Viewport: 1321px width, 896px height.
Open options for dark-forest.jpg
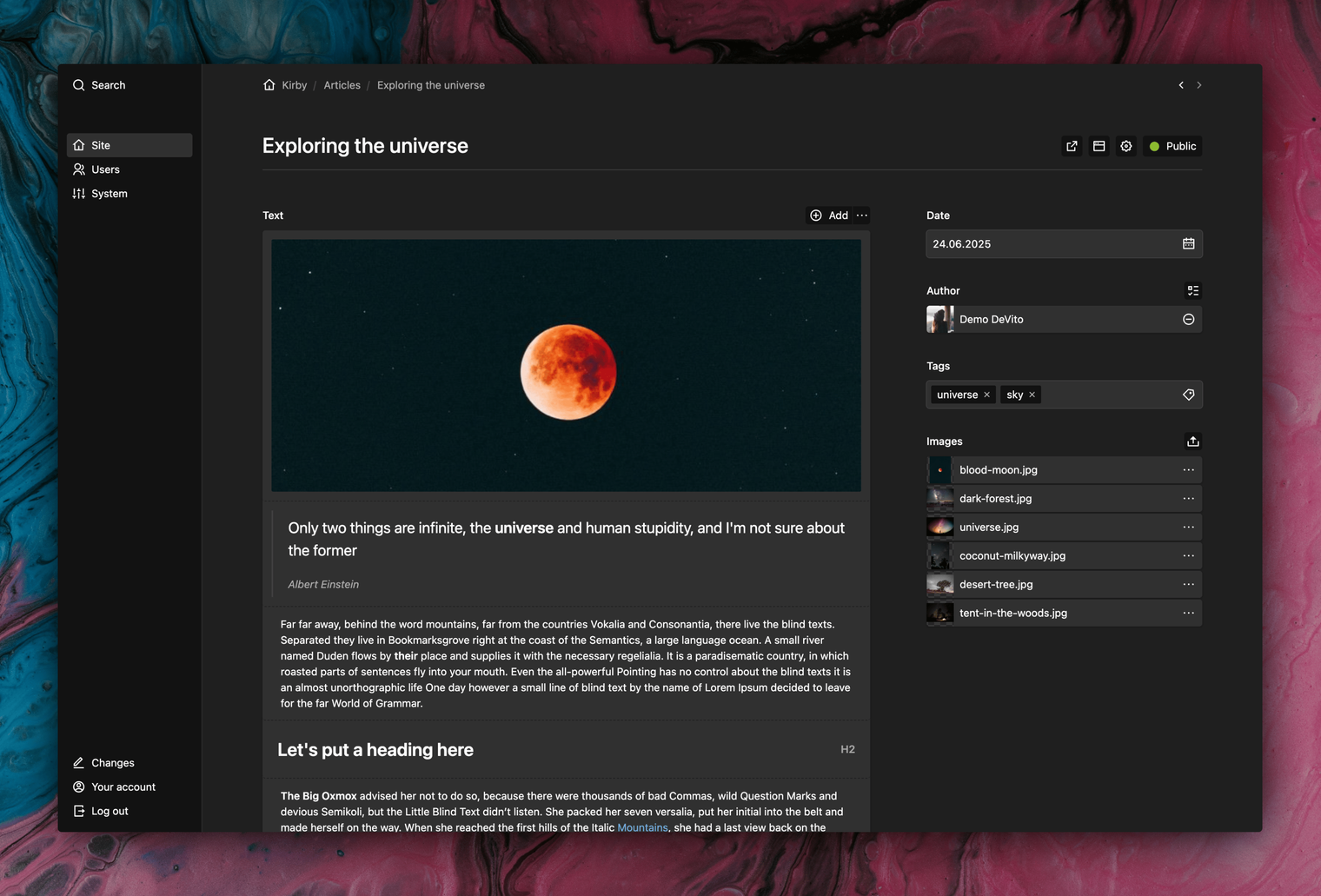coord(1189,499)
